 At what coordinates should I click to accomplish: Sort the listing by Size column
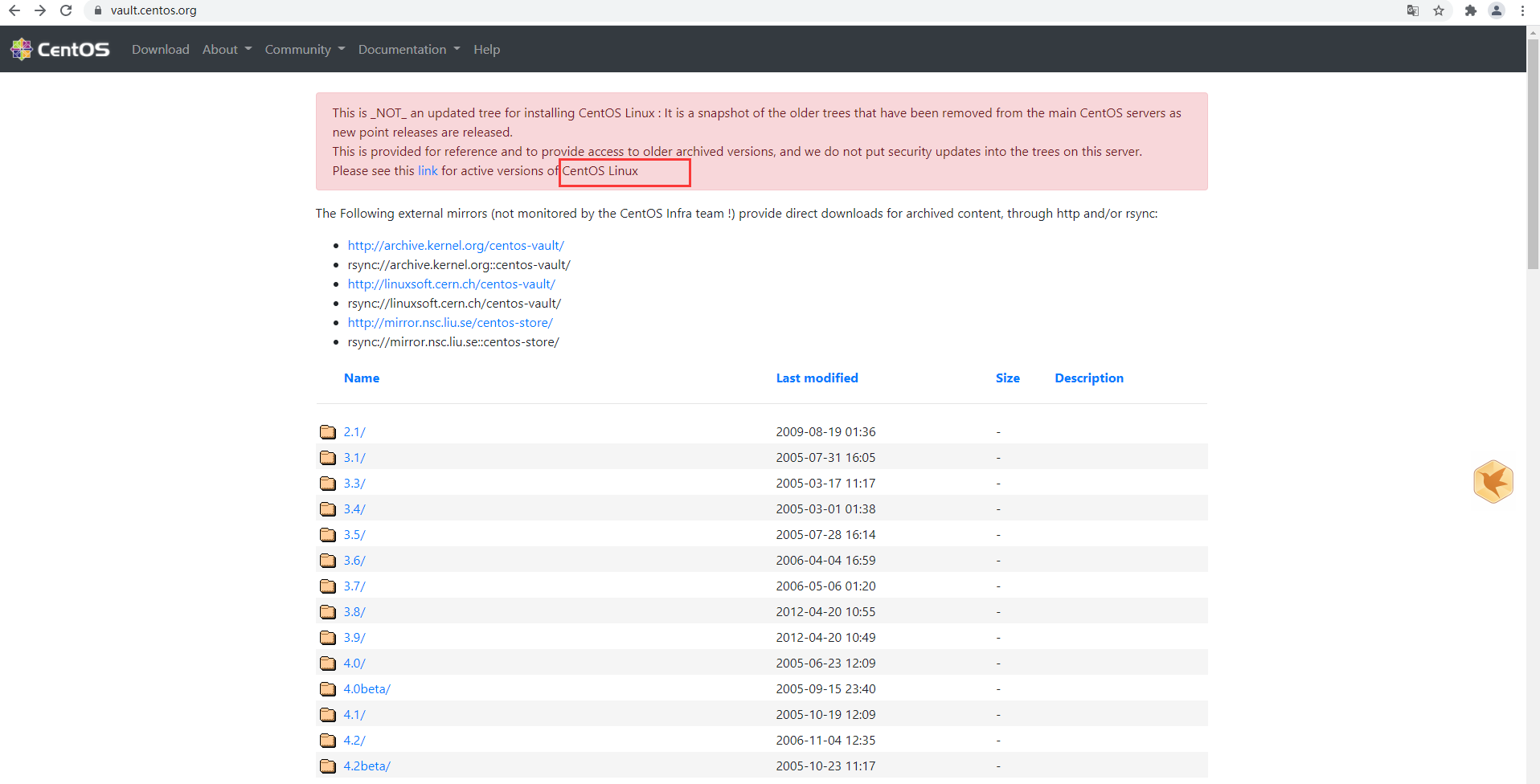coord(1008,378)
